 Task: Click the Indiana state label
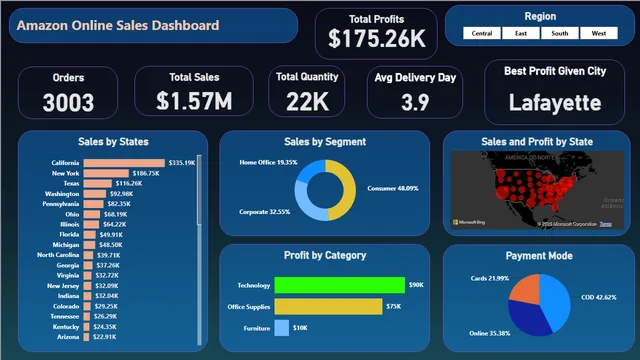(68, 296)
